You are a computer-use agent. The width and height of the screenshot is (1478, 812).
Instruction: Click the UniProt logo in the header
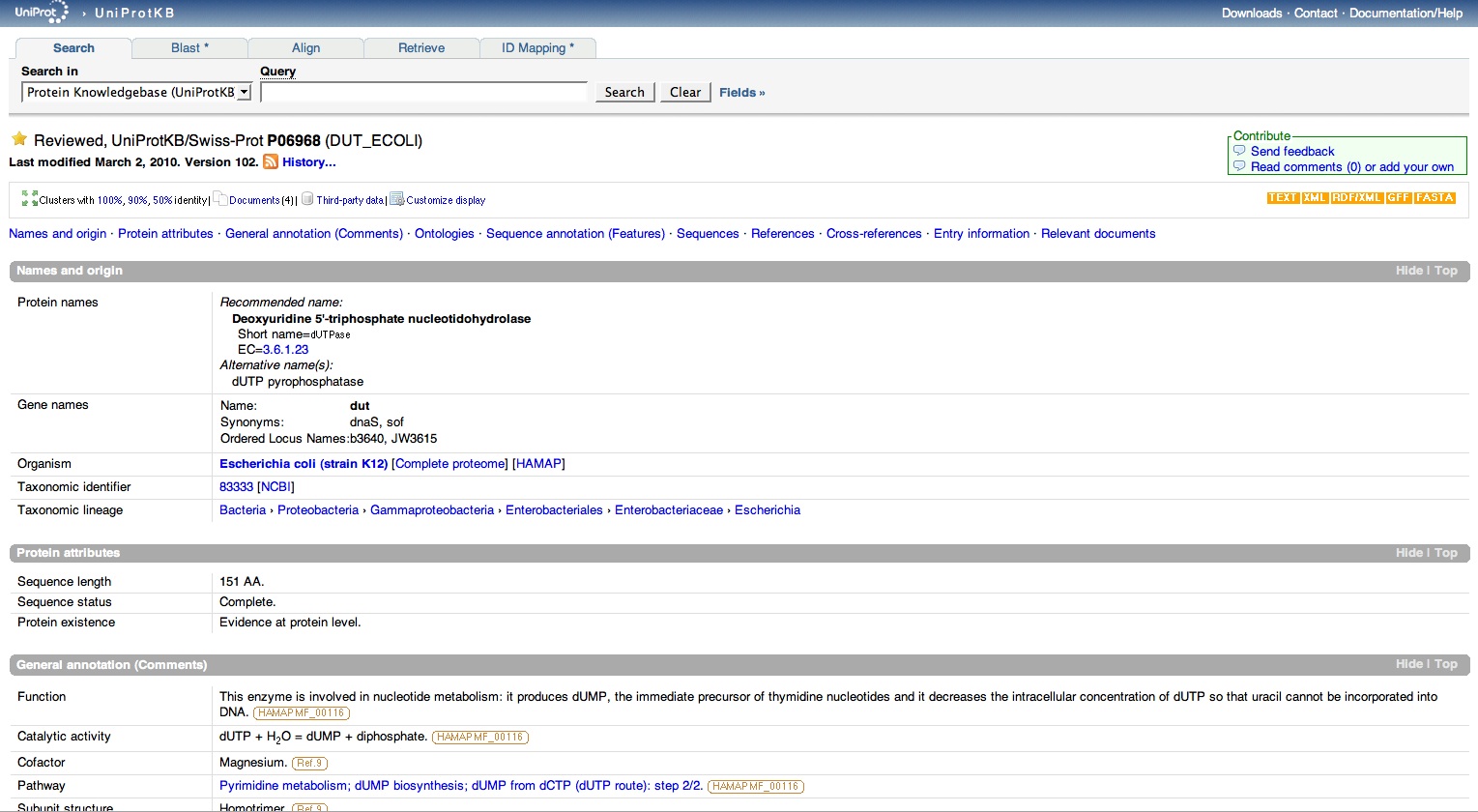(41, 13)
